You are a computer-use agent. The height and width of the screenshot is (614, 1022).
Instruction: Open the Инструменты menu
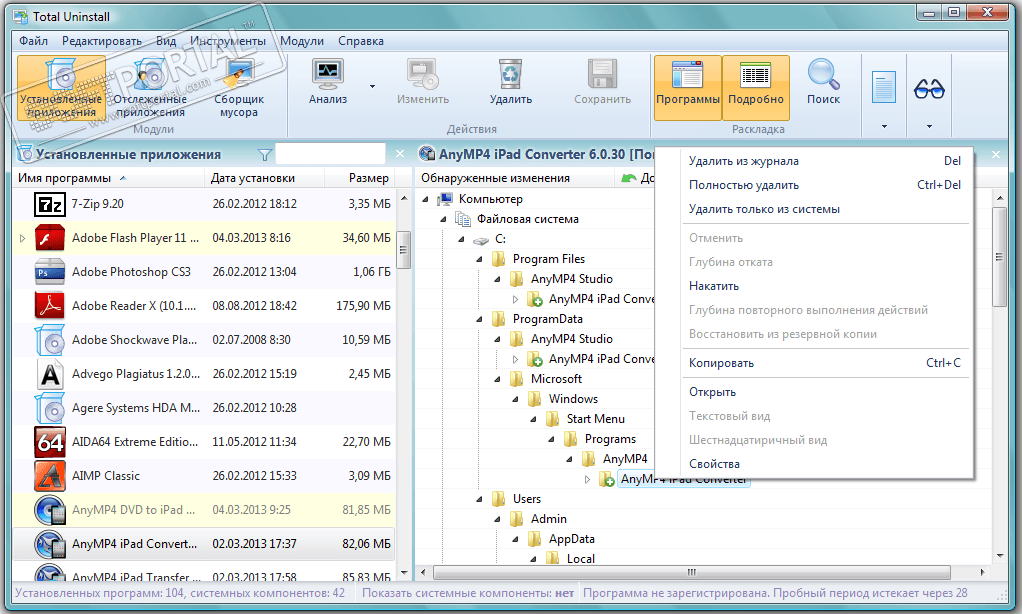point(227,41)
